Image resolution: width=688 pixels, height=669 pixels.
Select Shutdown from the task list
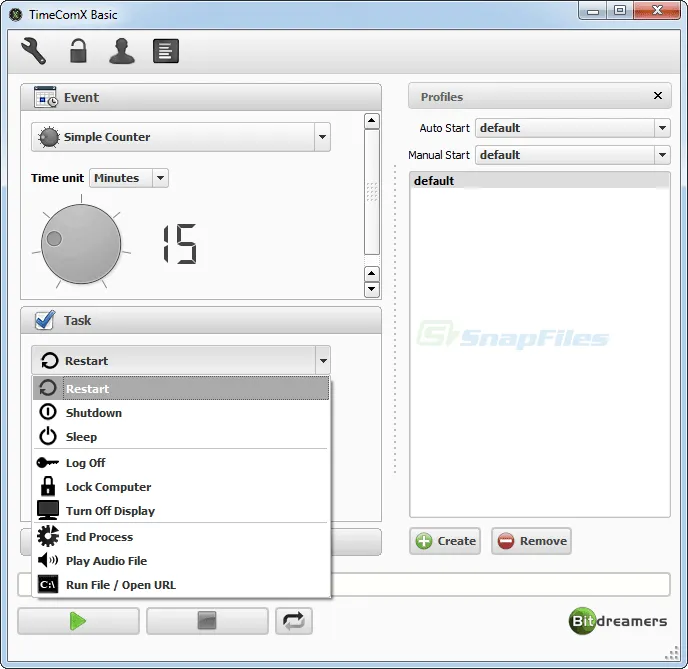point(181,412)
